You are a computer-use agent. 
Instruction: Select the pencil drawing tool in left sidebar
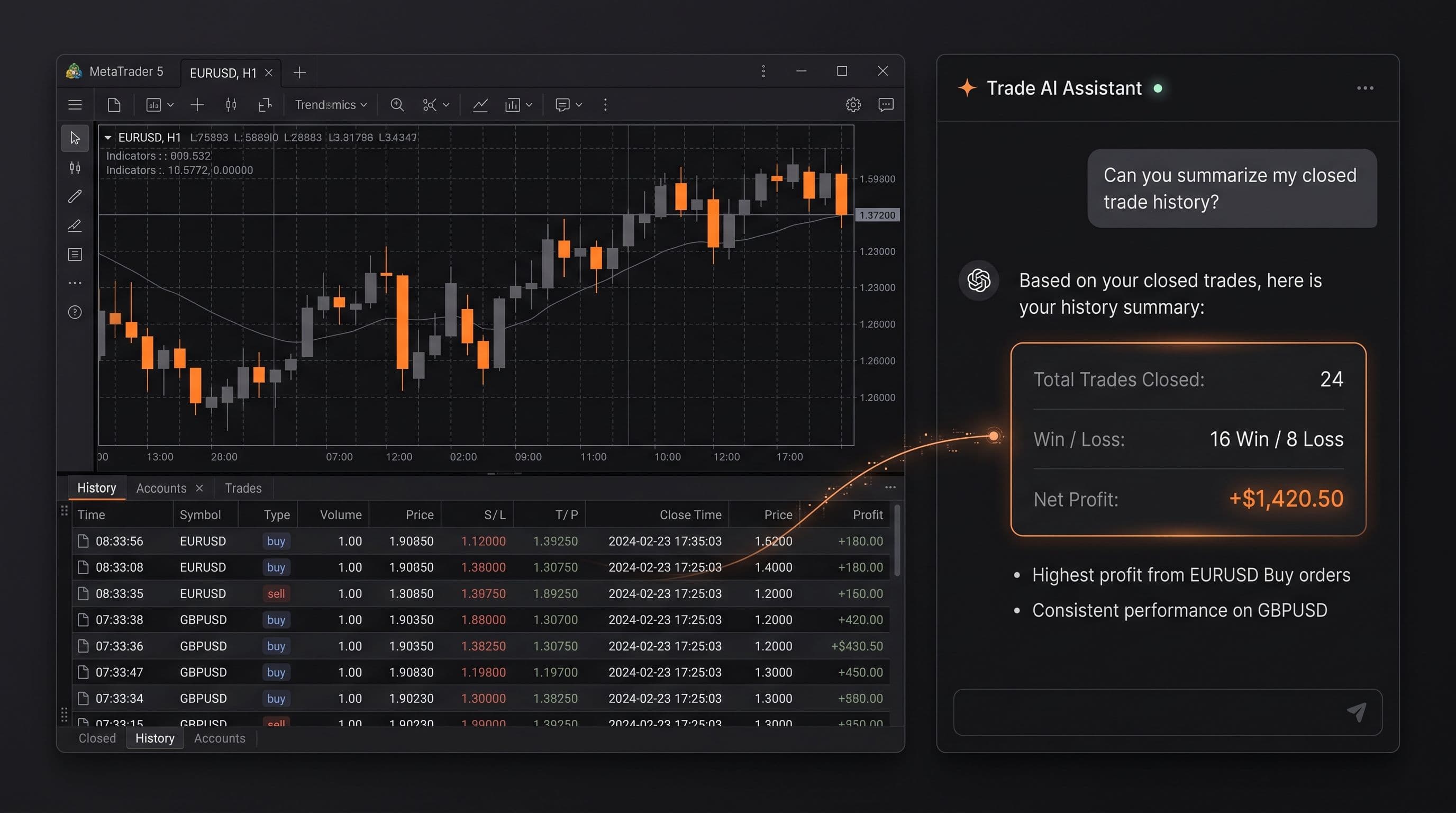tap(75, 196)
